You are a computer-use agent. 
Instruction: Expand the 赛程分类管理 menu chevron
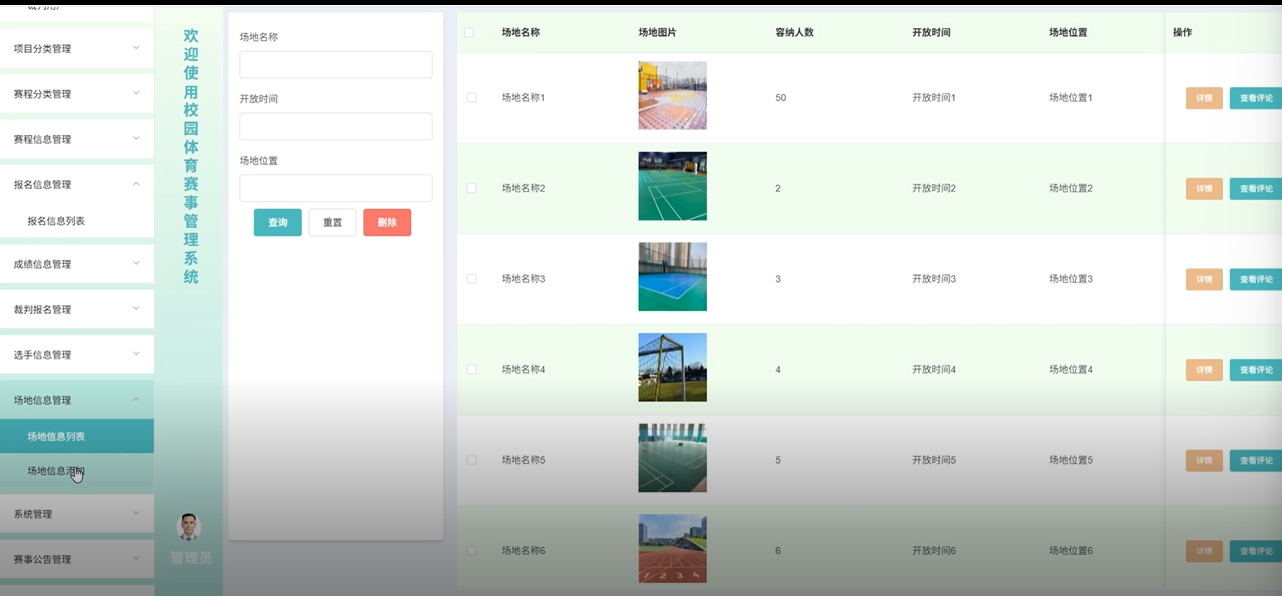click(137, 93)
